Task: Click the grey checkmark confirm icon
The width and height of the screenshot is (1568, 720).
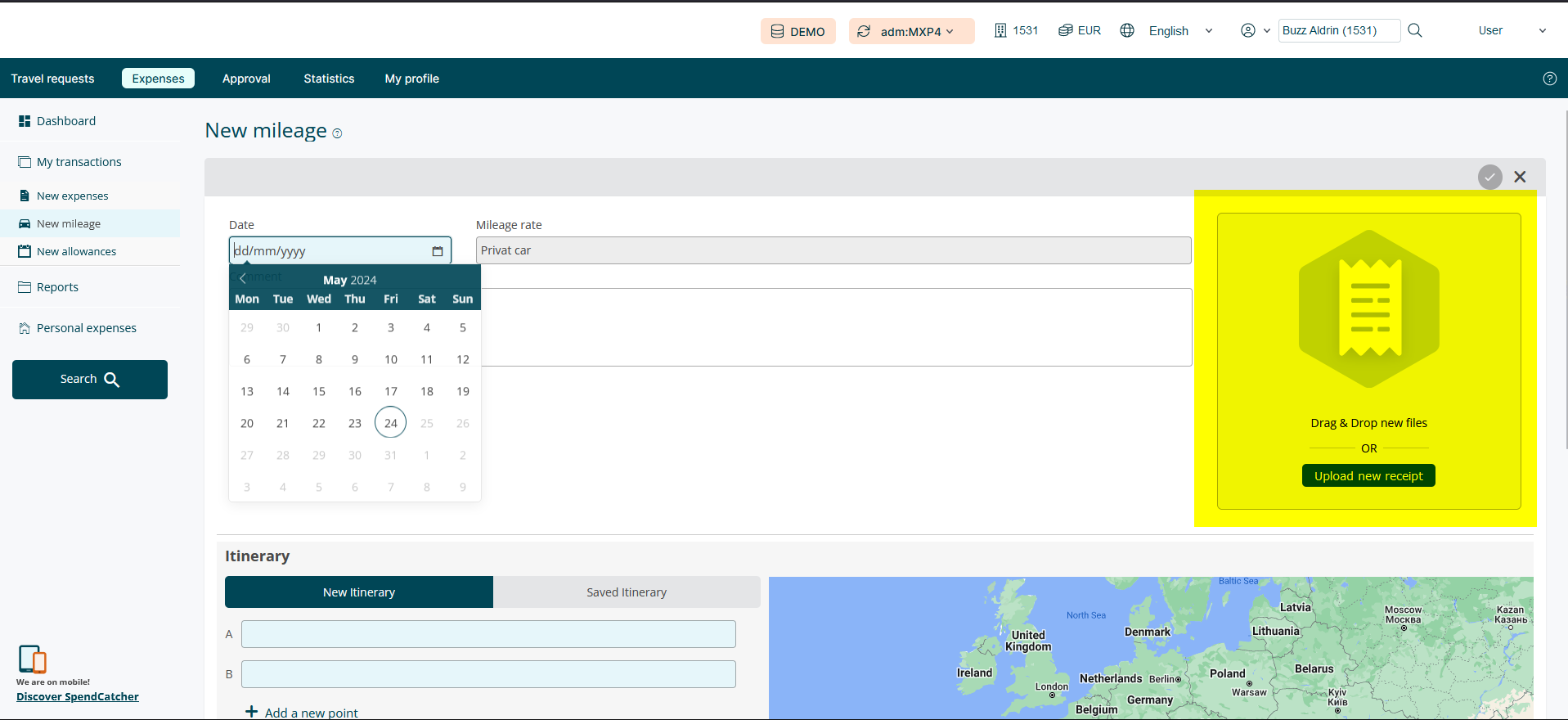Action: (1489, 177)
